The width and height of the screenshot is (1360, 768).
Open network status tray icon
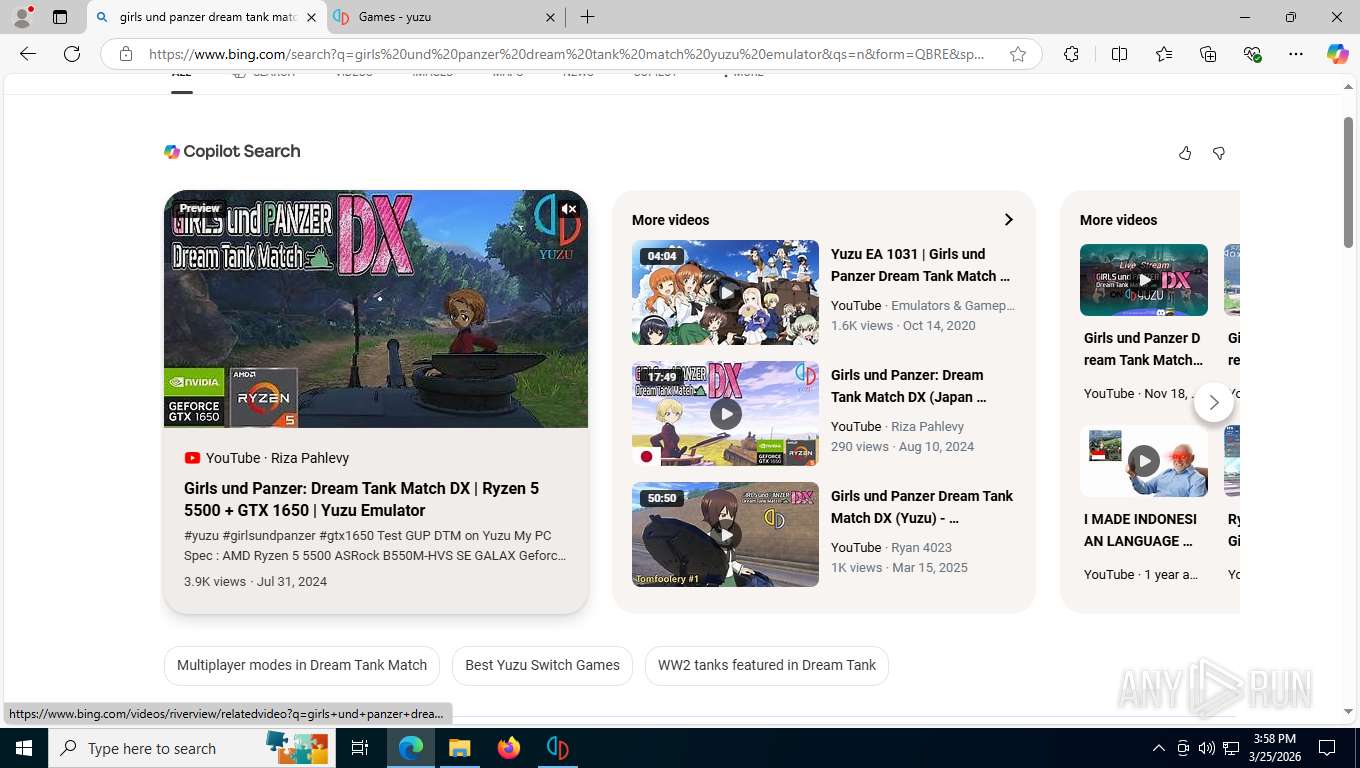point(1231,748)
